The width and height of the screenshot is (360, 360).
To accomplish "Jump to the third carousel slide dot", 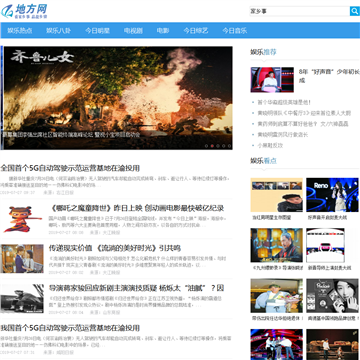I will coord(218,146).
